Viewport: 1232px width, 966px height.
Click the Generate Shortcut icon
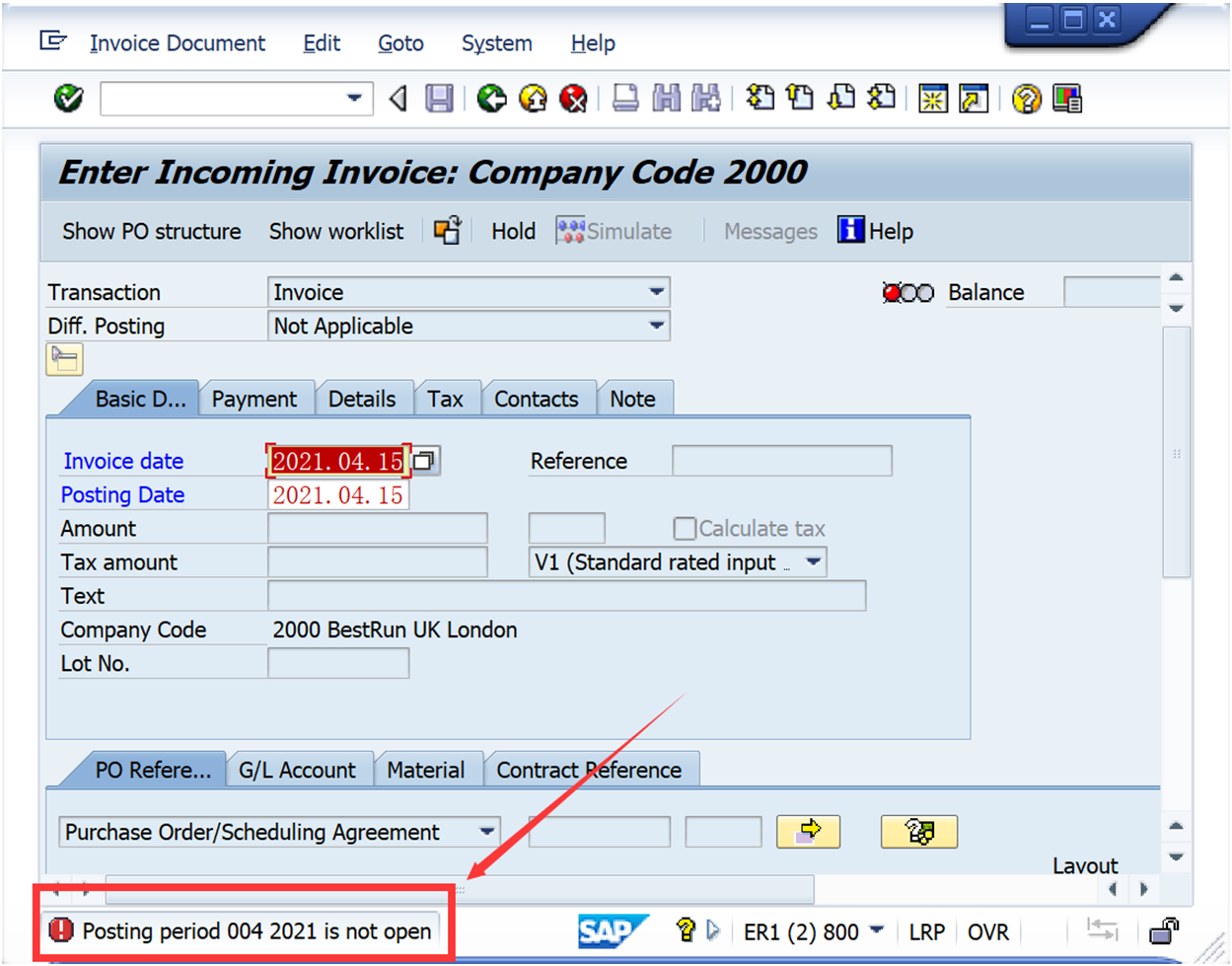coord(974,99)
